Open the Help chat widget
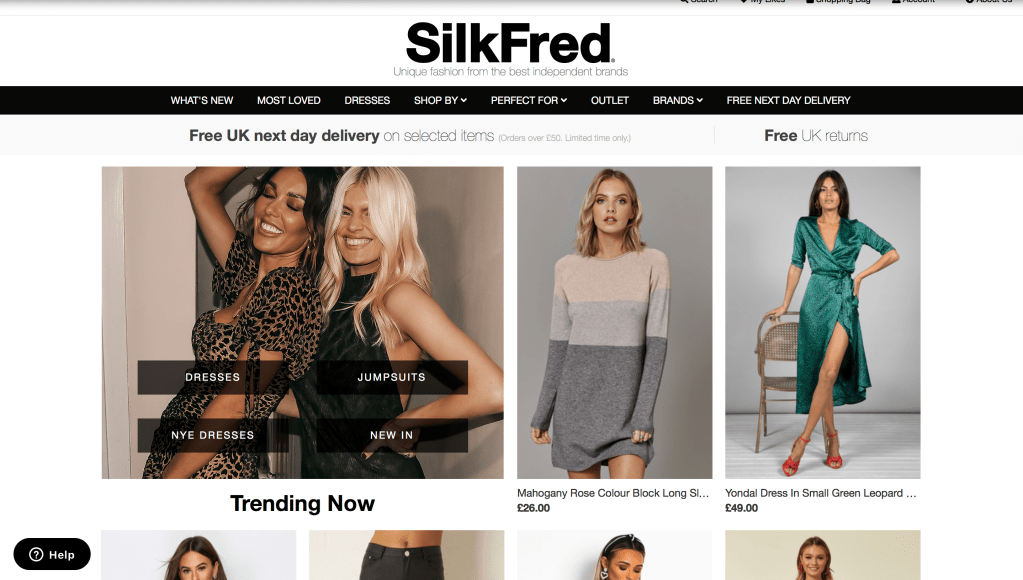This screenshot has height=580, width=1023. (52, 554)
